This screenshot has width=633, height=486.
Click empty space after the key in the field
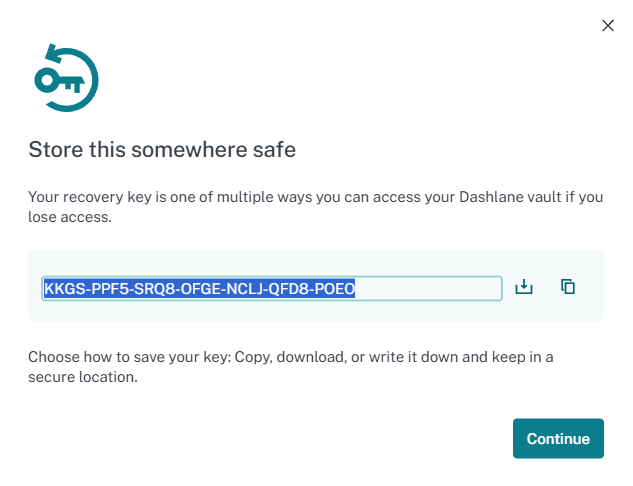tap(430, 289)
